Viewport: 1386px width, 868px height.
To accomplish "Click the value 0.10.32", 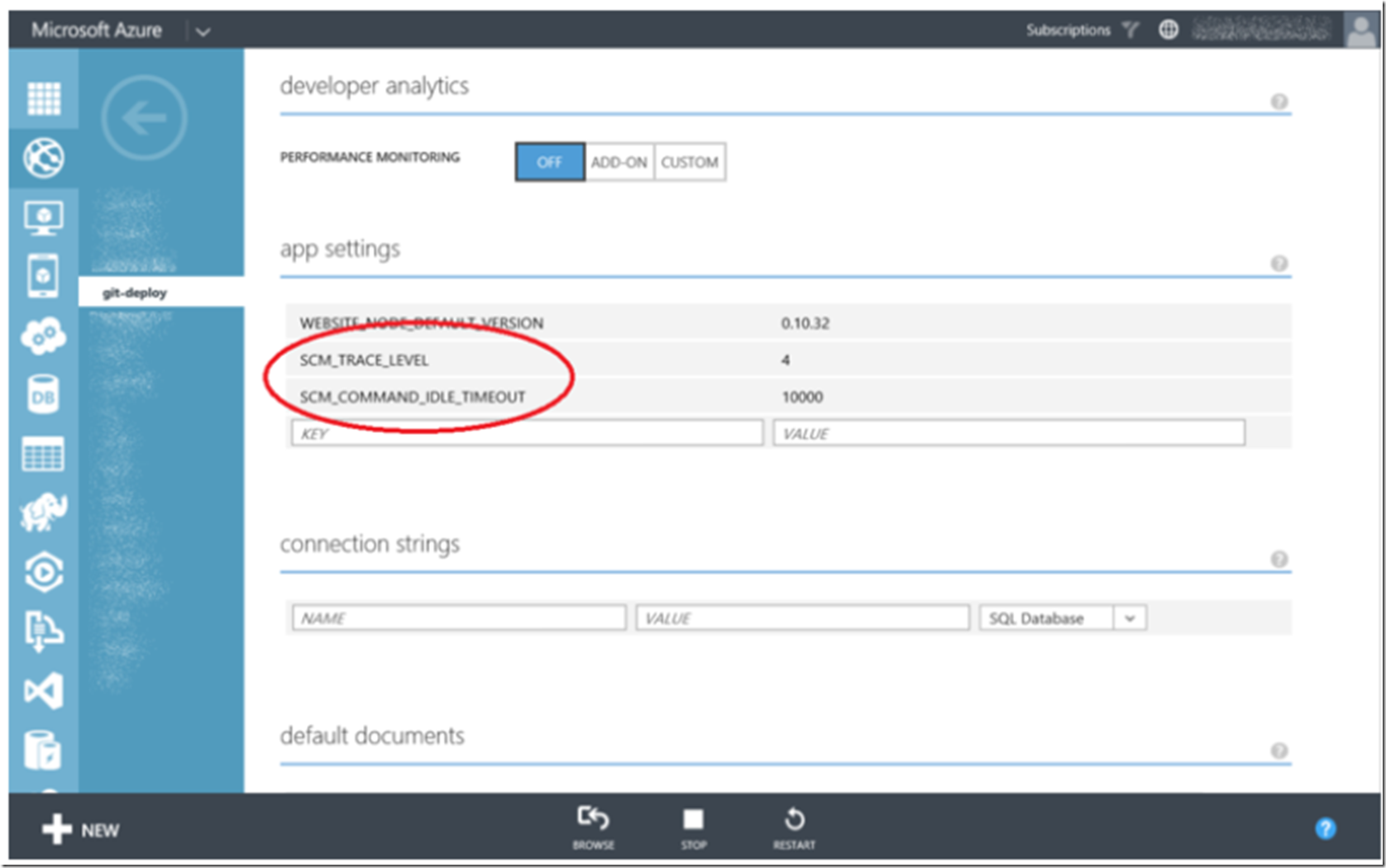I will tap(805, 323).
